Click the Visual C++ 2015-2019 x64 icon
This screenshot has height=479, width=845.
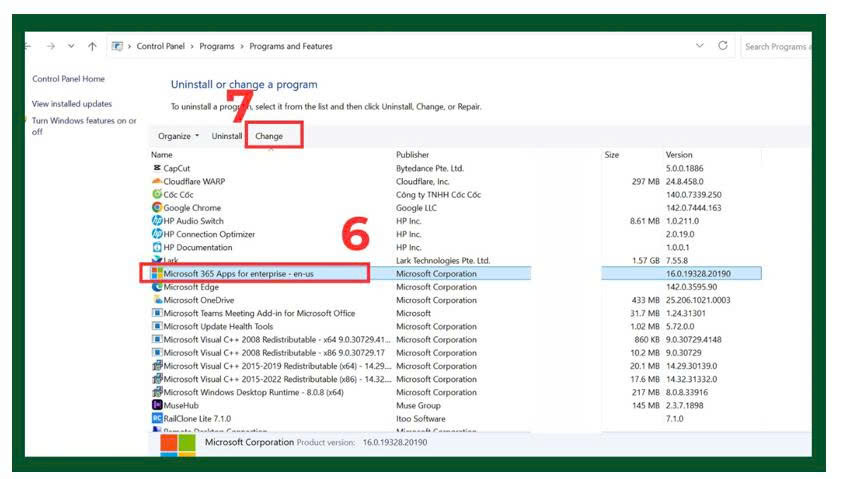[x=157, y=366]
